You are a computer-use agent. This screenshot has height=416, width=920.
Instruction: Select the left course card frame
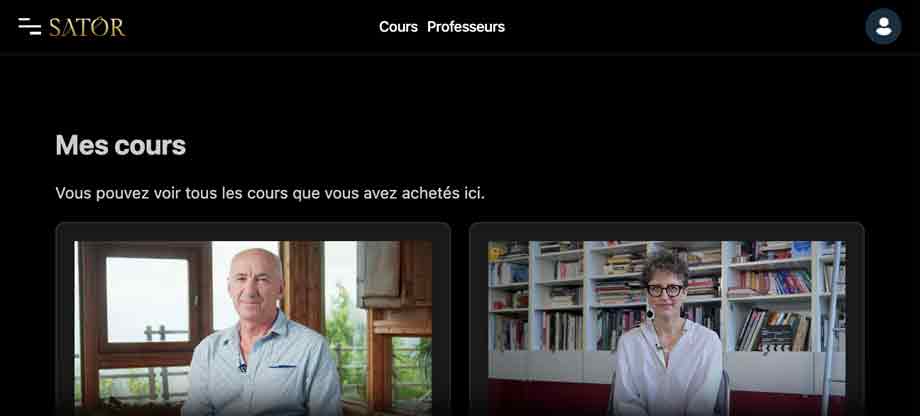tap(253, 319)
